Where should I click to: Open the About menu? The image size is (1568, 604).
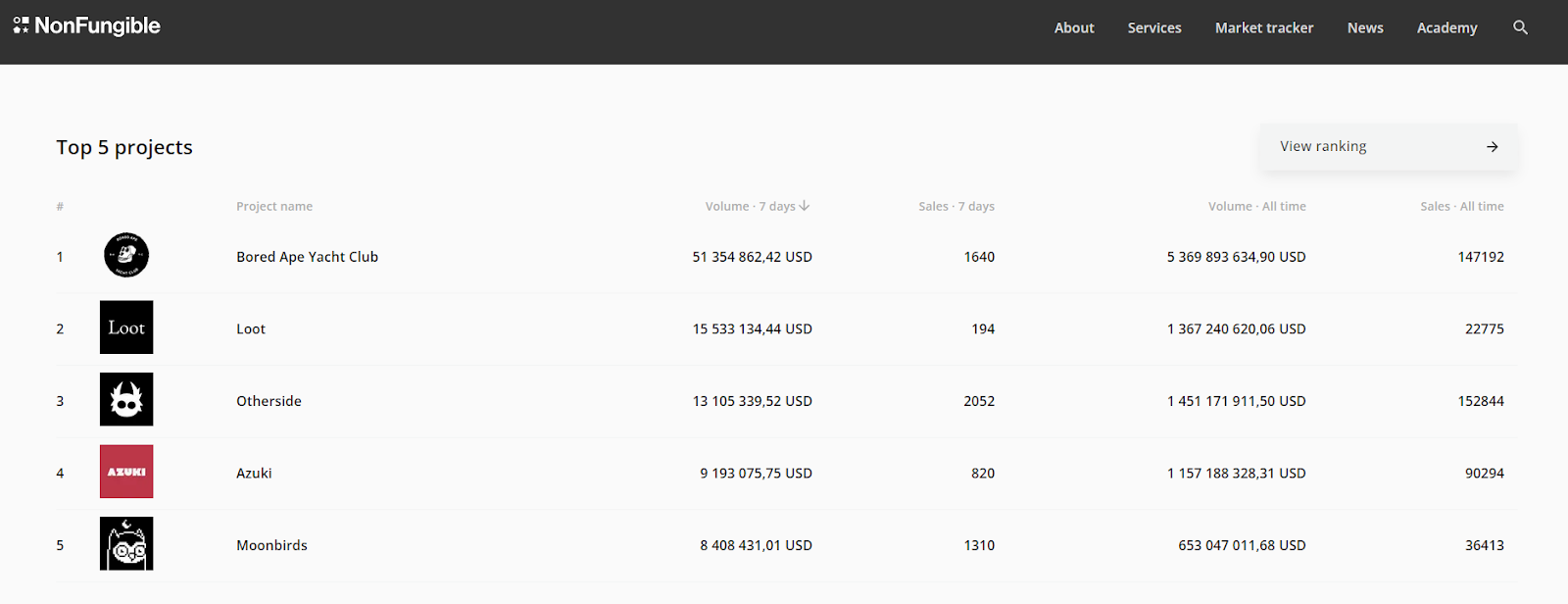click(x=1074, y=27)
